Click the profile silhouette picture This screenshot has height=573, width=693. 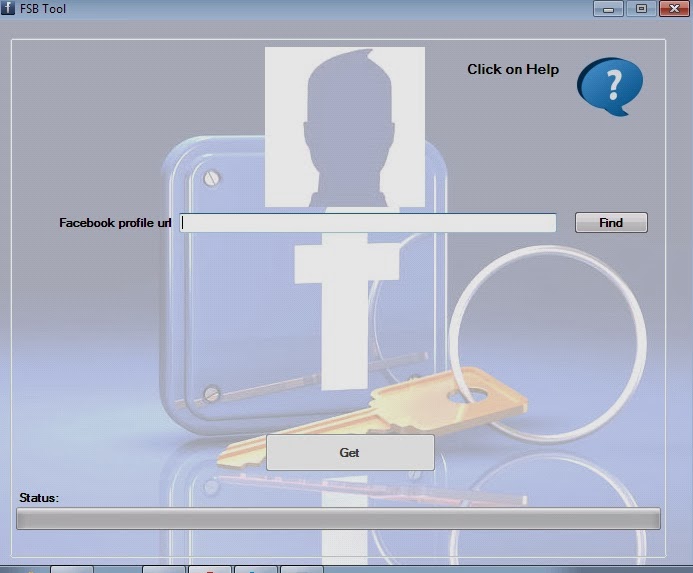pos(345,127)
